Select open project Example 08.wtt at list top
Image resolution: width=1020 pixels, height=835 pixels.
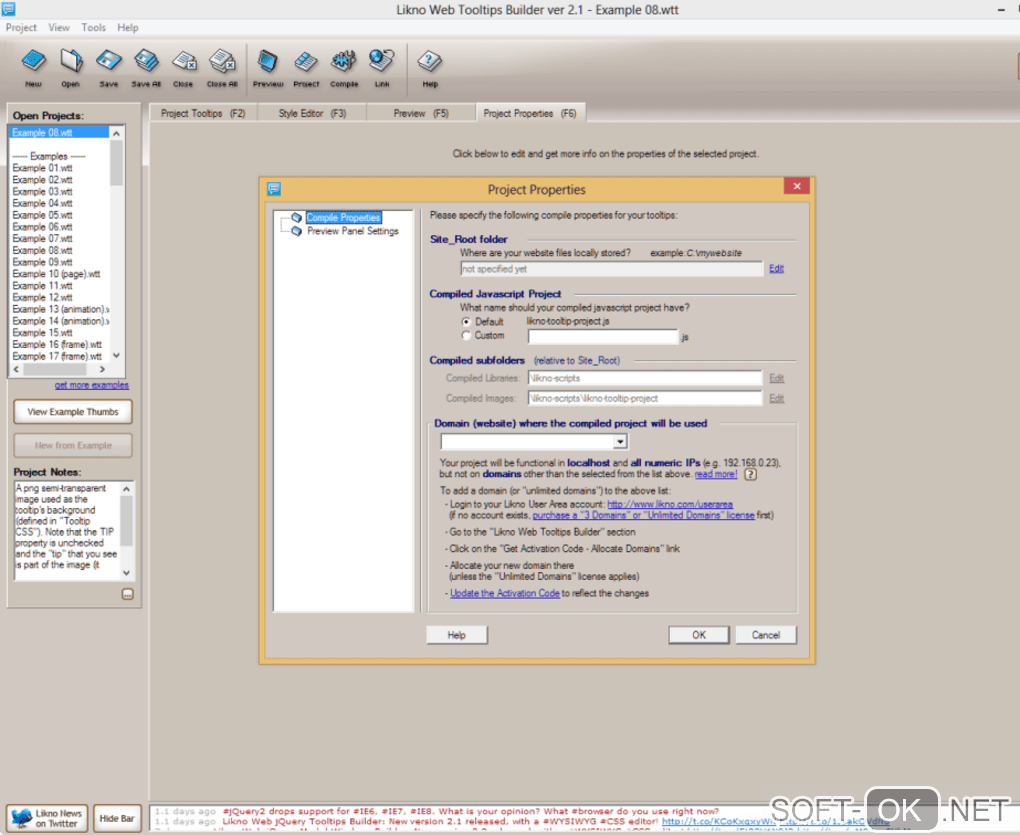(59, 133)
